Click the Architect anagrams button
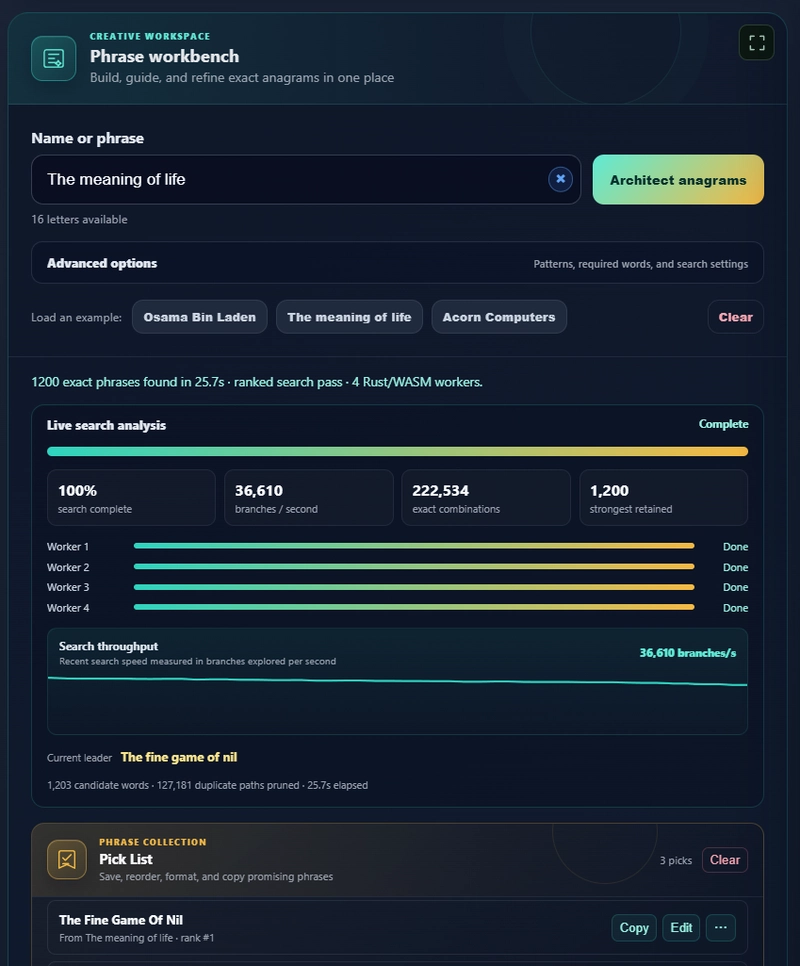Image resolution: width=800 pixels, height=966 pixels. click(x=678, y=180)
